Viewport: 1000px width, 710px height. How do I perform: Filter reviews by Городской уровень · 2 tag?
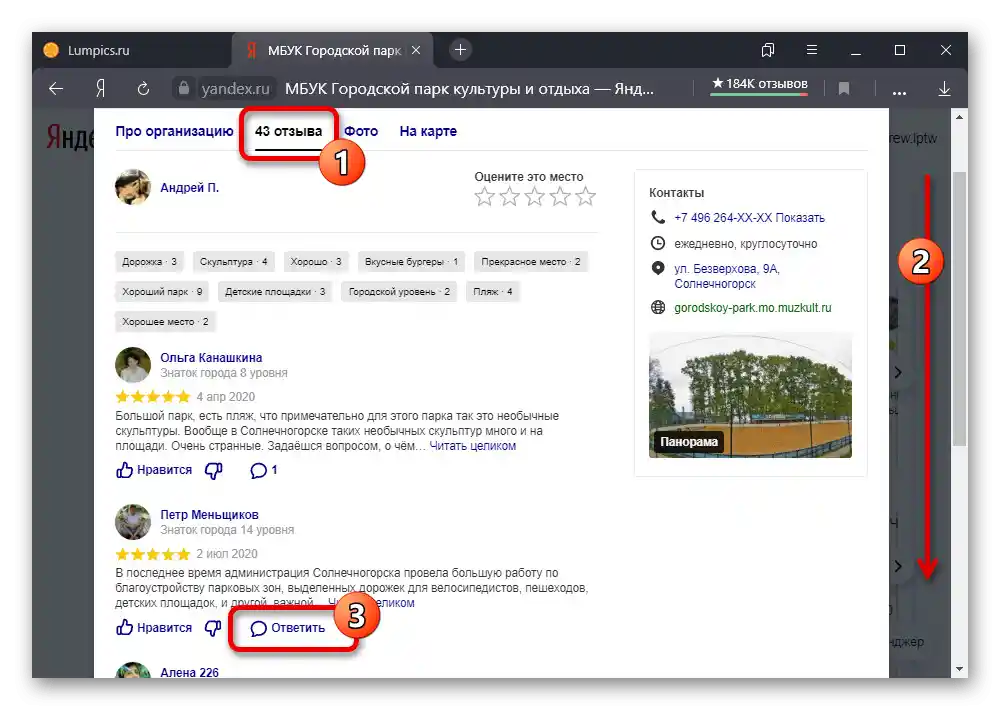click(399, 292)
